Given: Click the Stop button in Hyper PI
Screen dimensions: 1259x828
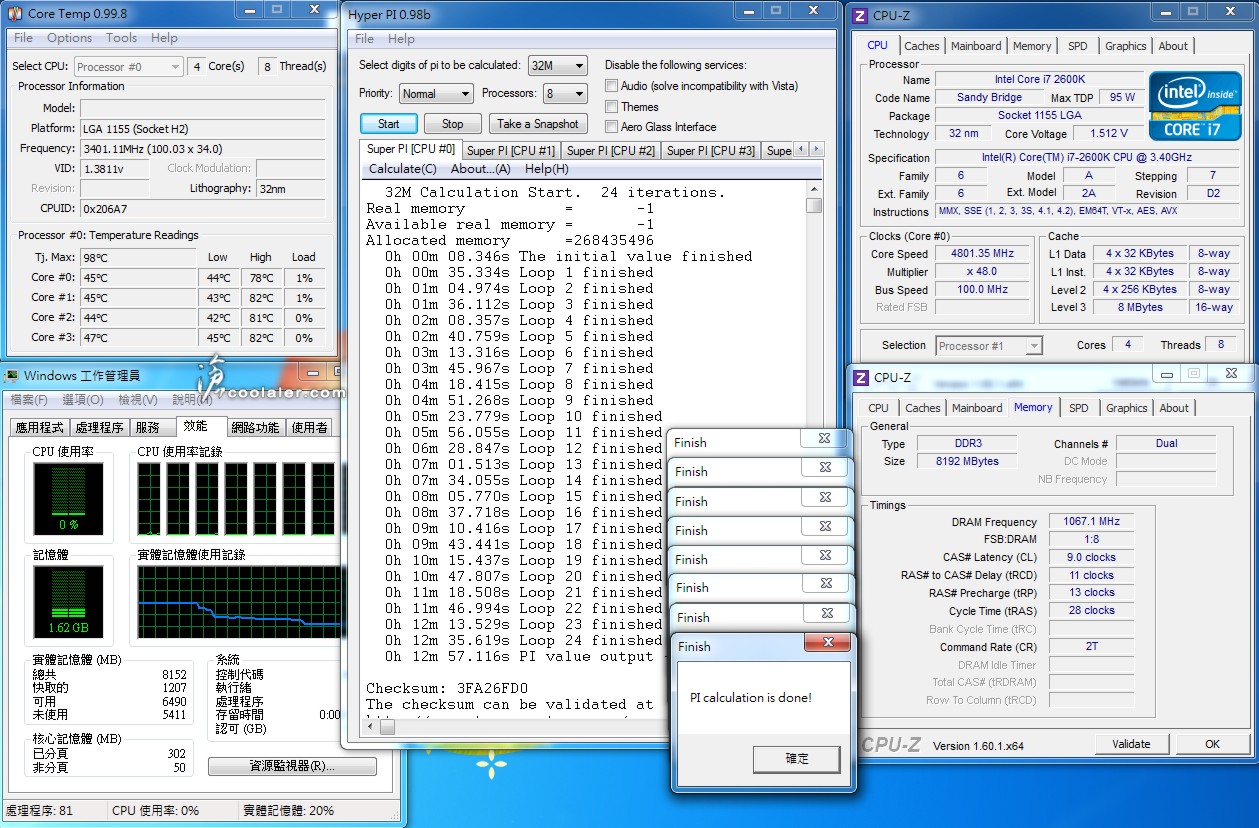Looking at the screenshot, I should [453, 124].
